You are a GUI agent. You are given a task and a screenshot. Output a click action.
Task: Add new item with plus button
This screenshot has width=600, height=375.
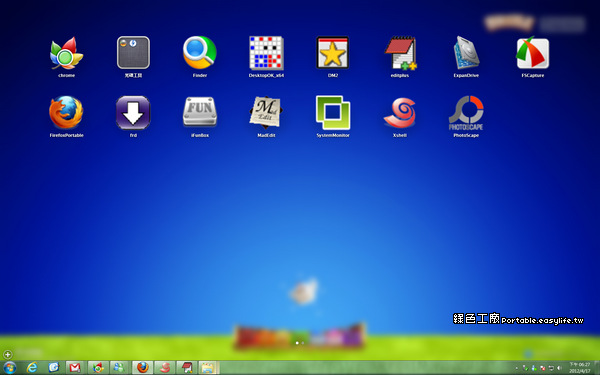[7, 354]
